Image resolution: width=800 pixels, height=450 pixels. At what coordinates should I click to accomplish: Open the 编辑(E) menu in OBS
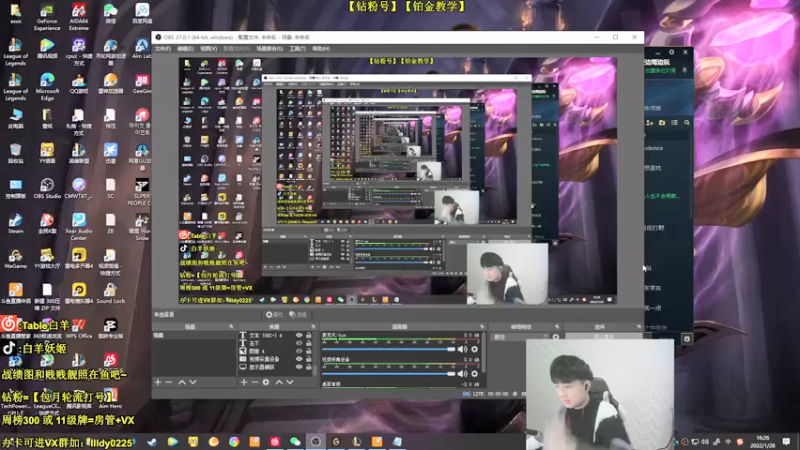pos(185,48)
